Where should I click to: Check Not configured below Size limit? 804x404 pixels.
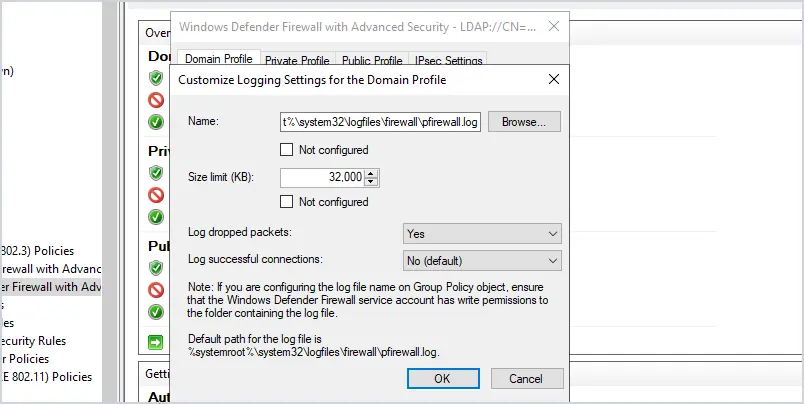[286, 201]
